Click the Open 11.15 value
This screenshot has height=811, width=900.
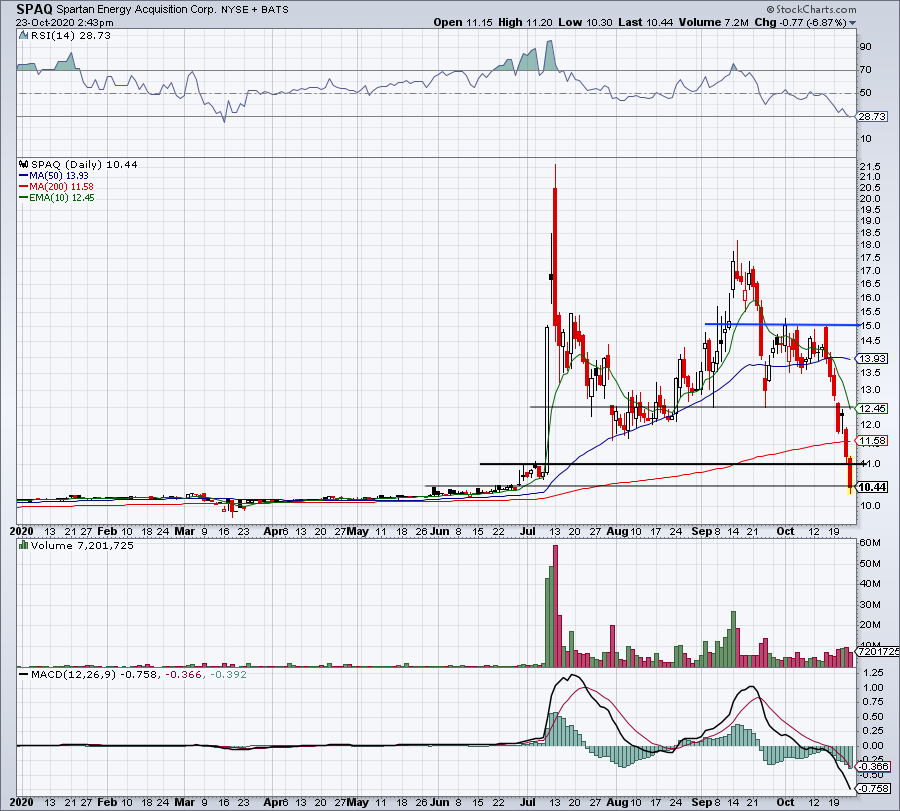tap(463, 22)
